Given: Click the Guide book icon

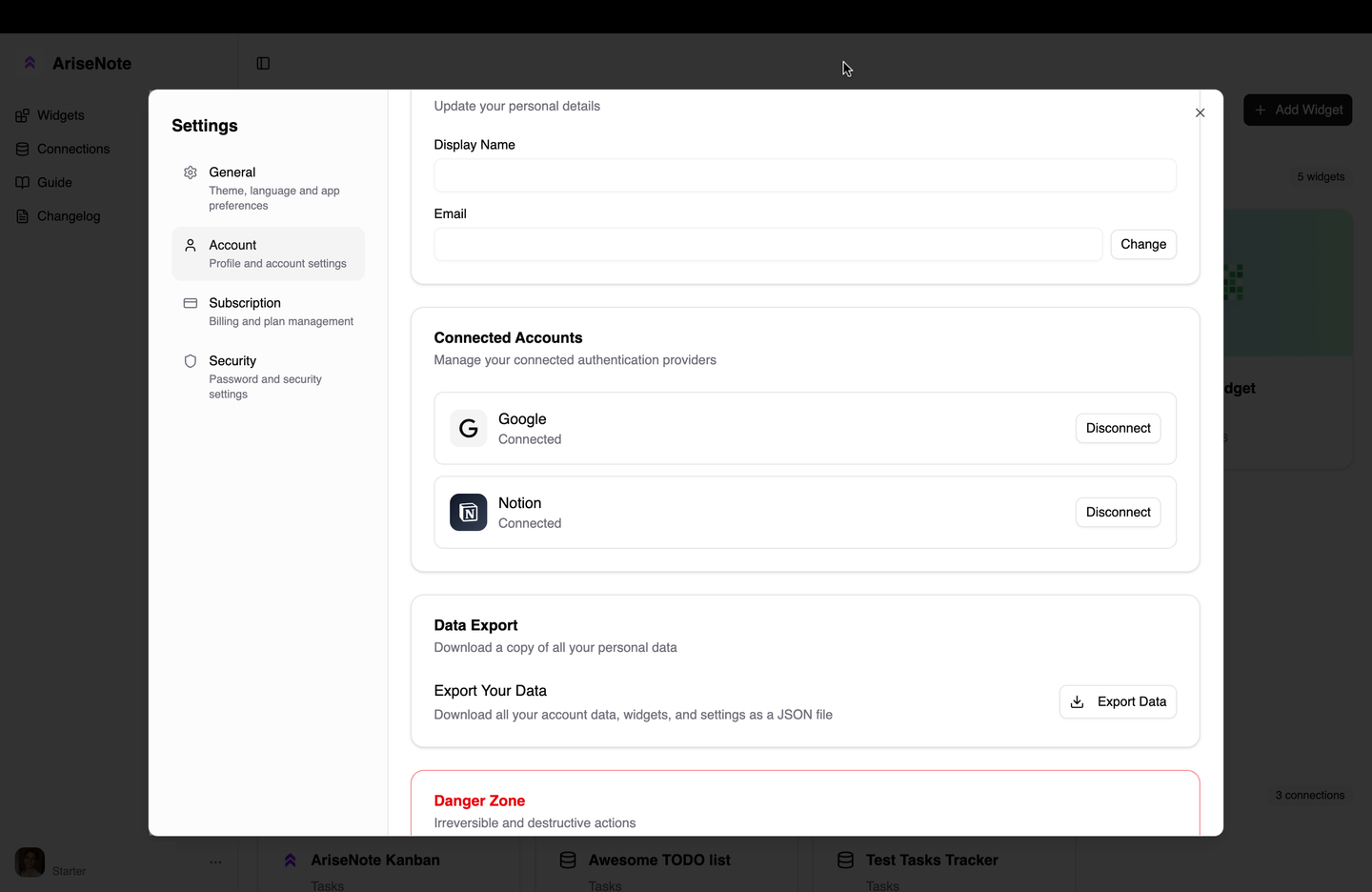Looking at the screenshot, I should pos(22,182).
